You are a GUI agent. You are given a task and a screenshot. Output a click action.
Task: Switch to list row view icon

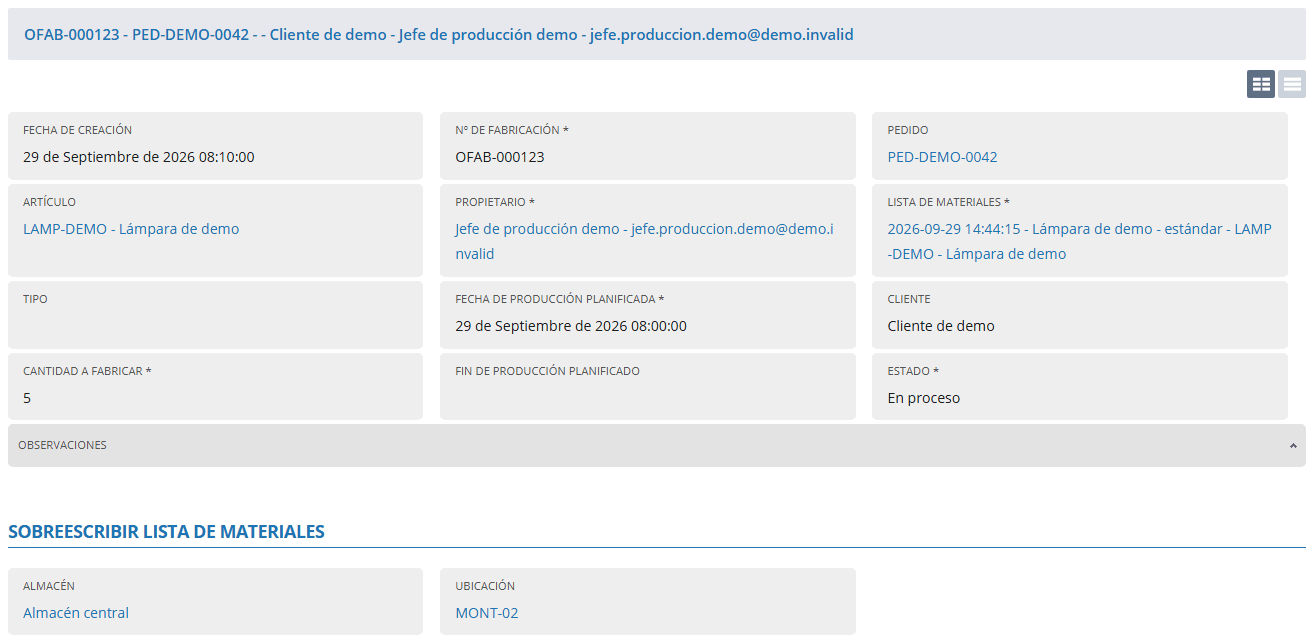click(x=1292, y=84)
